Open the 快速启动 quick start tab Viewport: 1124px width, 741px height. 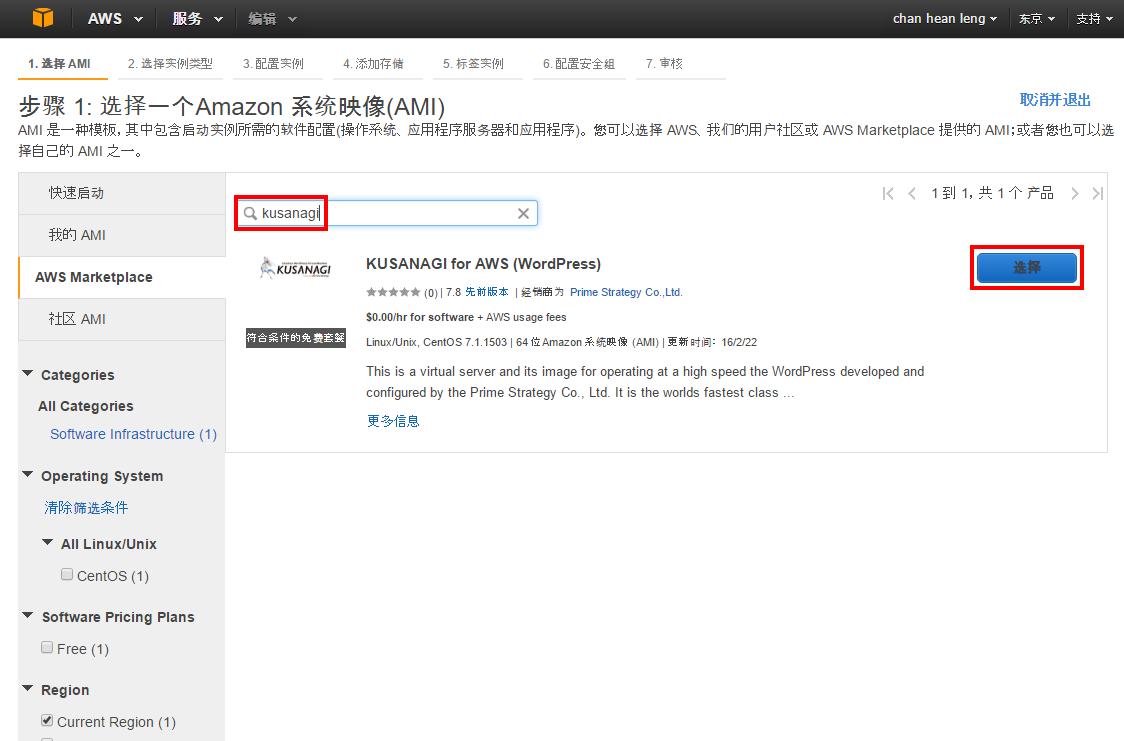pos(122,193)
